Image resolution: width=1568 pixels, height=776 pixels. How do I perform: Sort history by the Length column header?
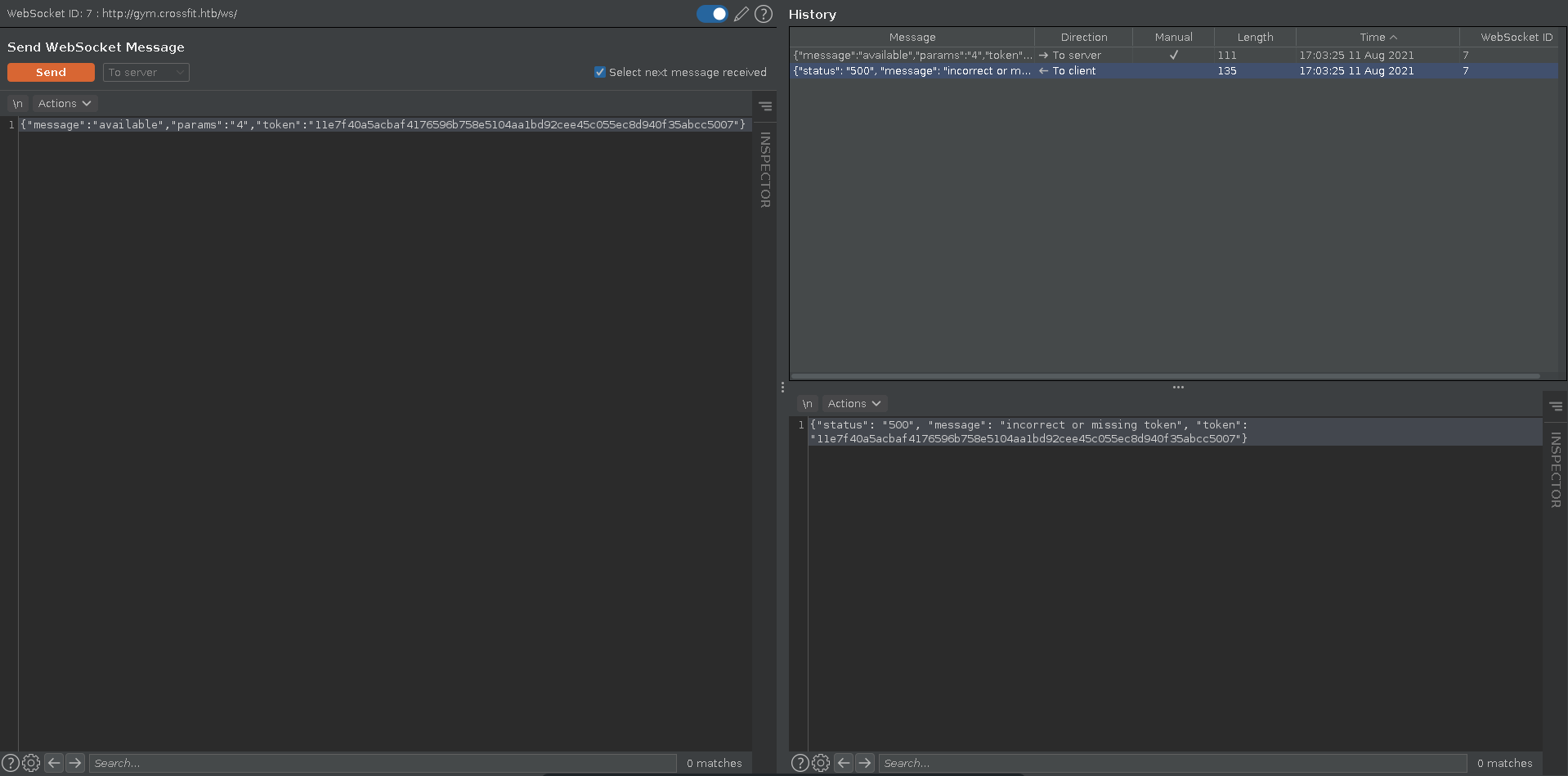pos(1255,38)
